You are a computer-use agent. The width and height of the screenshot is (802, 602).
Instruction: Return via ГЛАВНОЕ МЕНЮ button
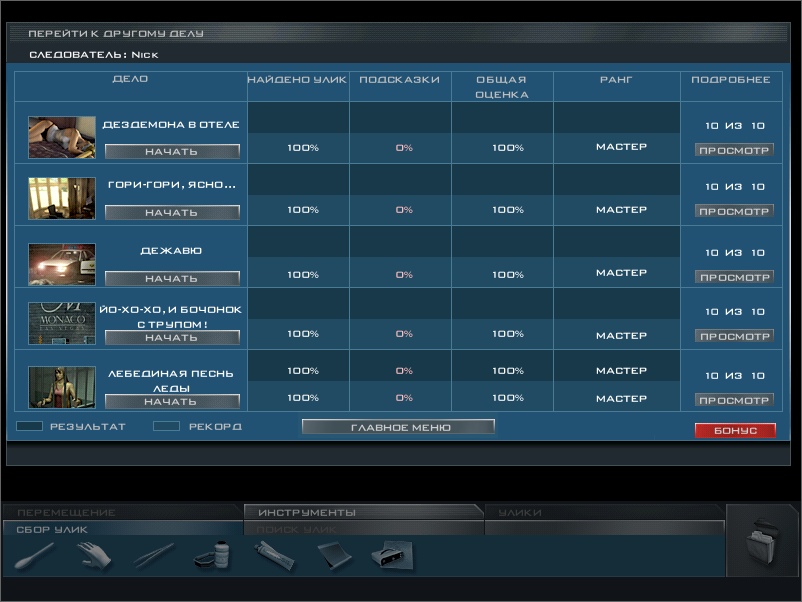398,427
